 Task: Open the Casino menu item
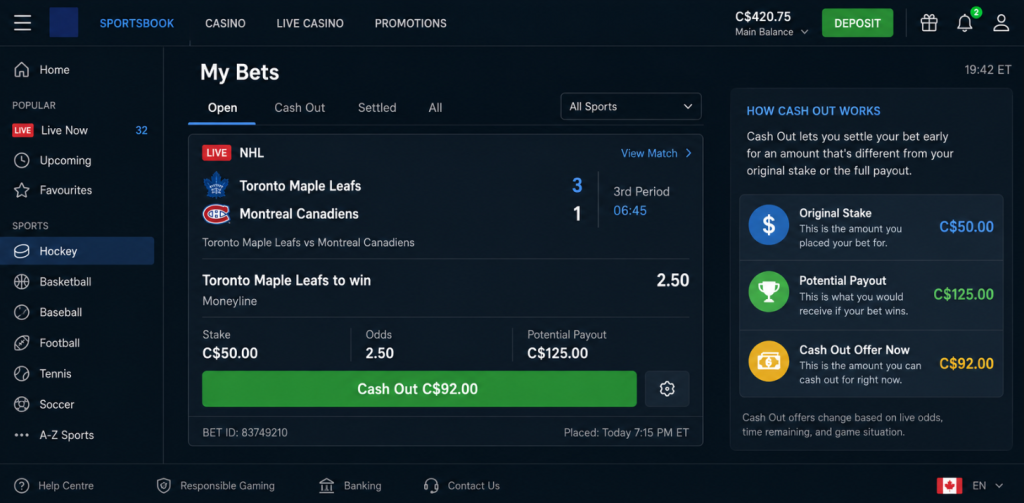tap(225, 24)
